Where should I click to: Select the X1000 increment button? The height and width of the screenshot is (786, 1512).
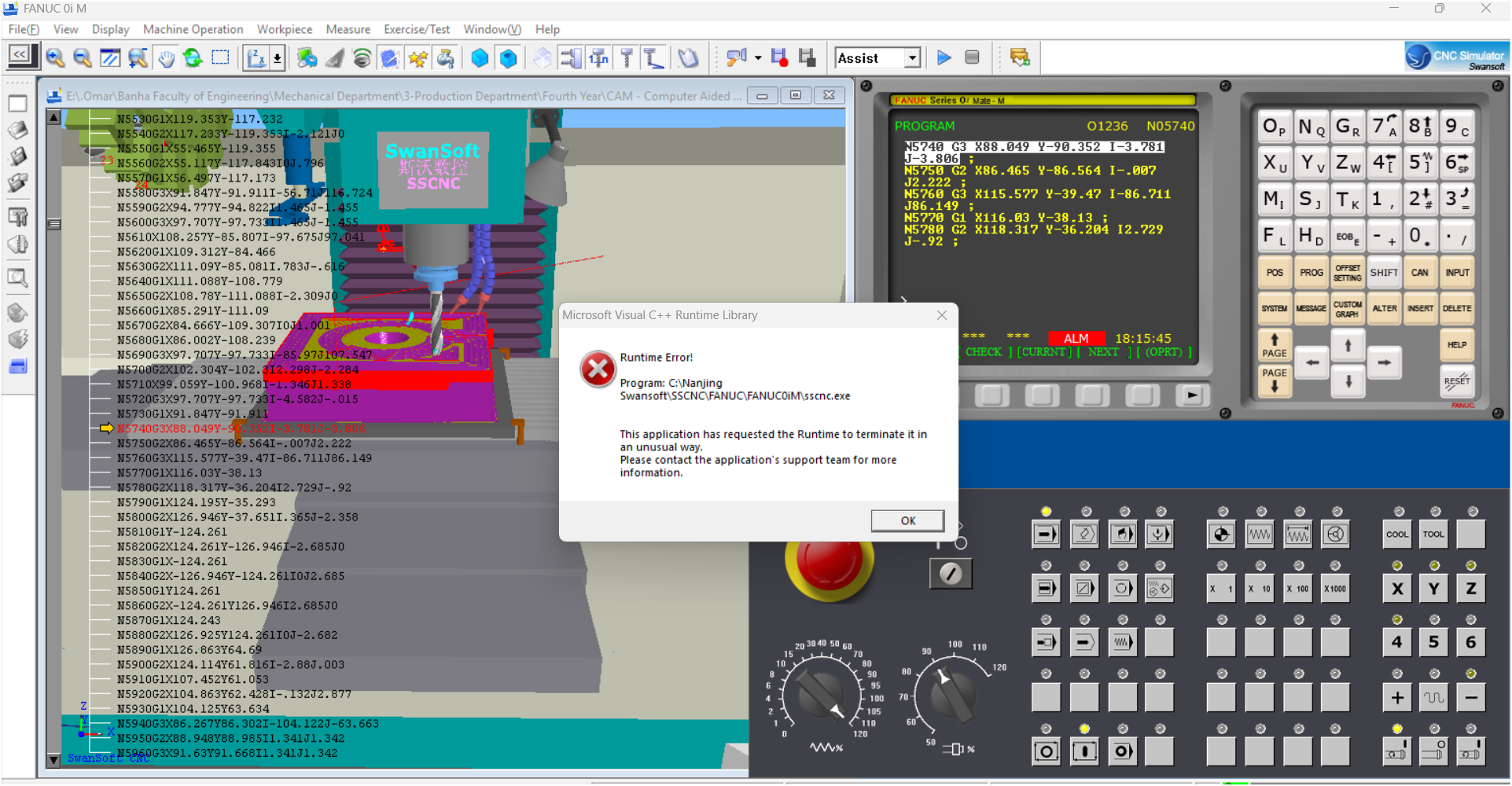tap(1335, 589)
